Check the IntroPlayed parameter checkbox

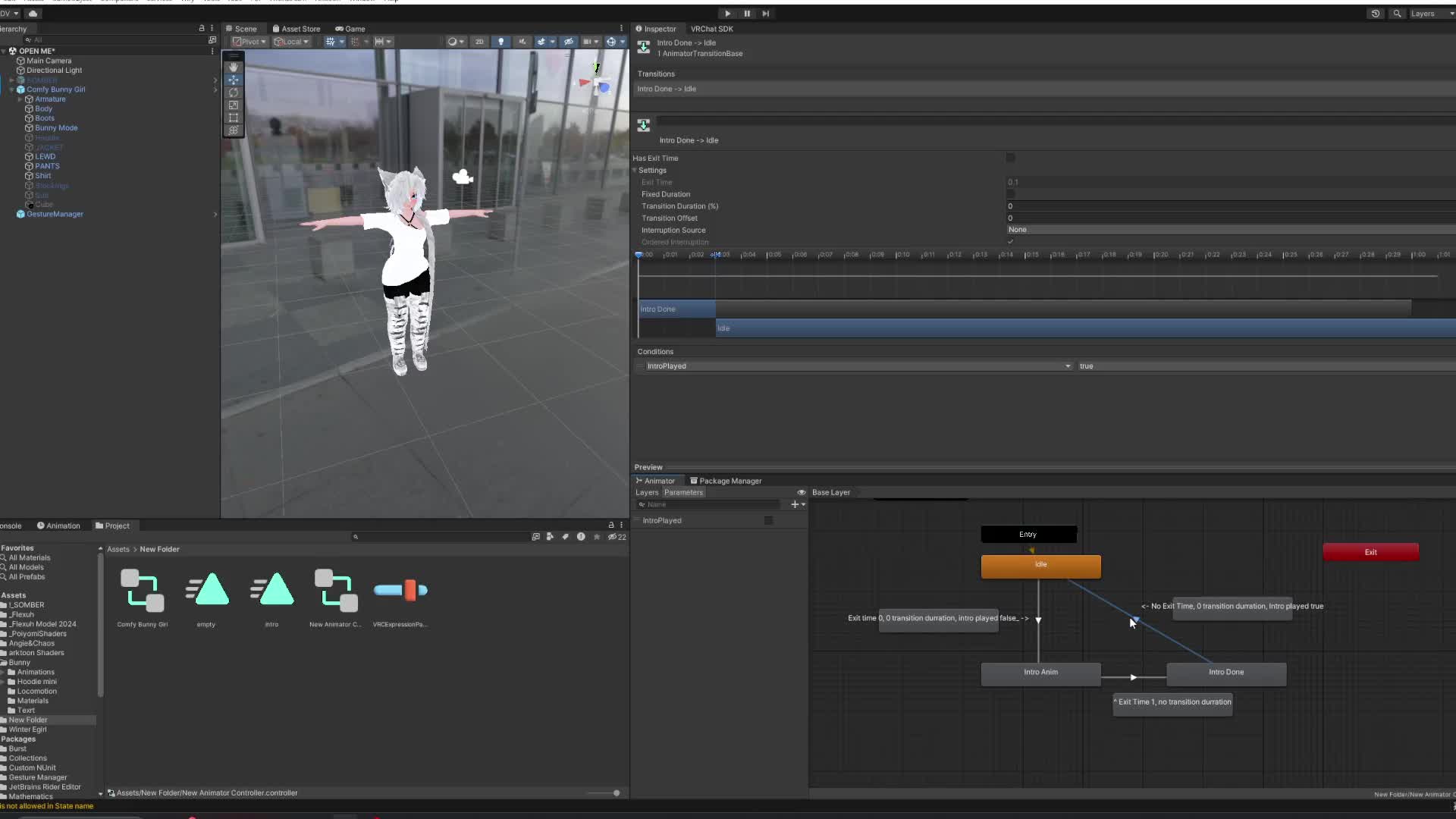tap(768, 520)
